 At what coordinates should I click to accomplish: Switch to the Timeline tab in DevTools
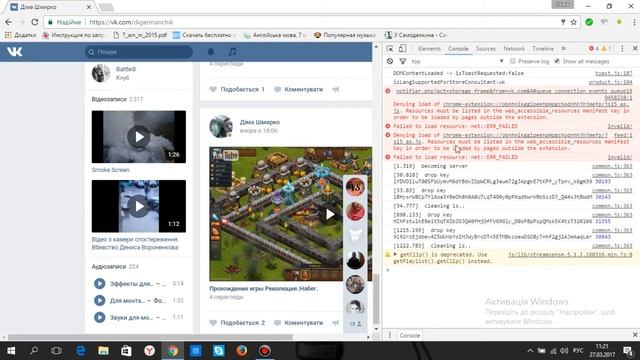click(543, 49)
